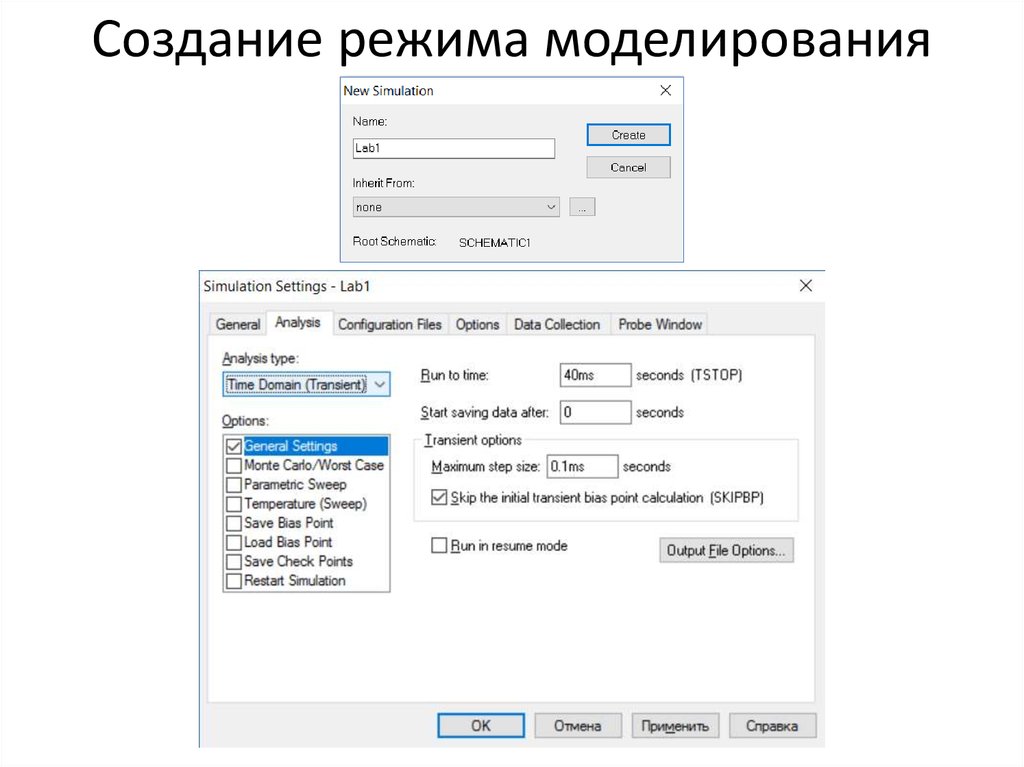Switch to the Probe Window tab
Image resolution: width=1024 pixels, height=767 pixels.
tap(659, 324)
